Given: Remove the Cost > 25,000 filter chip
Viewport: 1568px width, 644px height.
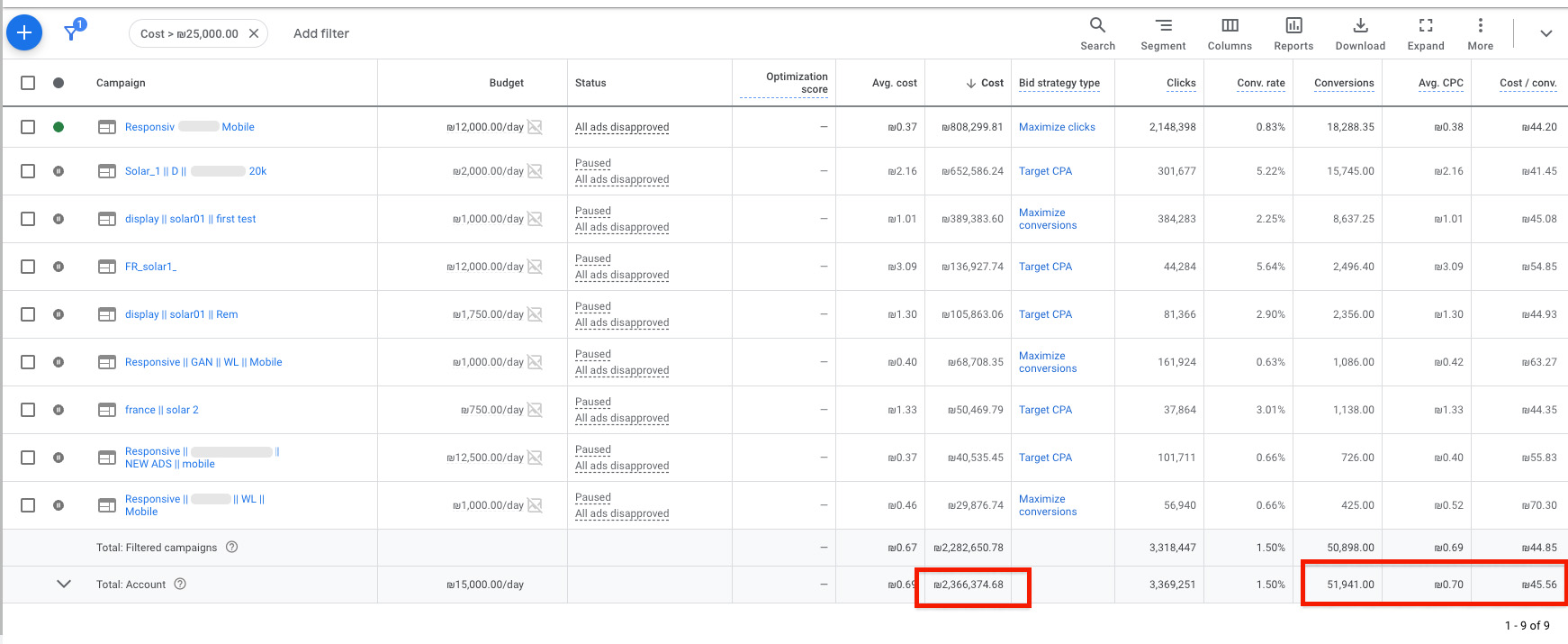Looking at the screenshot, I should (x=254, y=33).
